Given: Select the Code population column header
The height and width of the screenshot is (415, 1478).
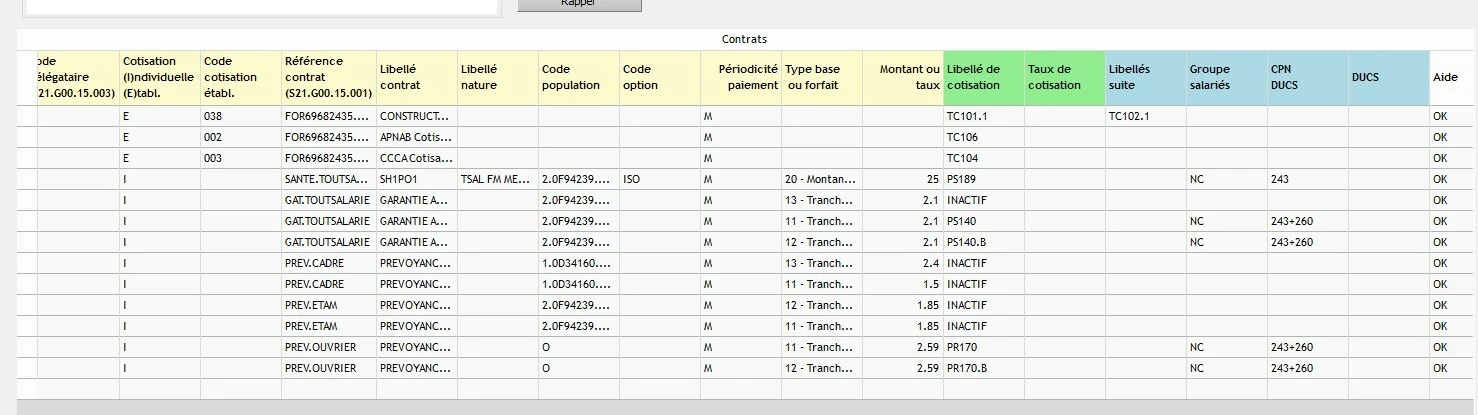Looking at the screenshot, I should coord(578,77).
